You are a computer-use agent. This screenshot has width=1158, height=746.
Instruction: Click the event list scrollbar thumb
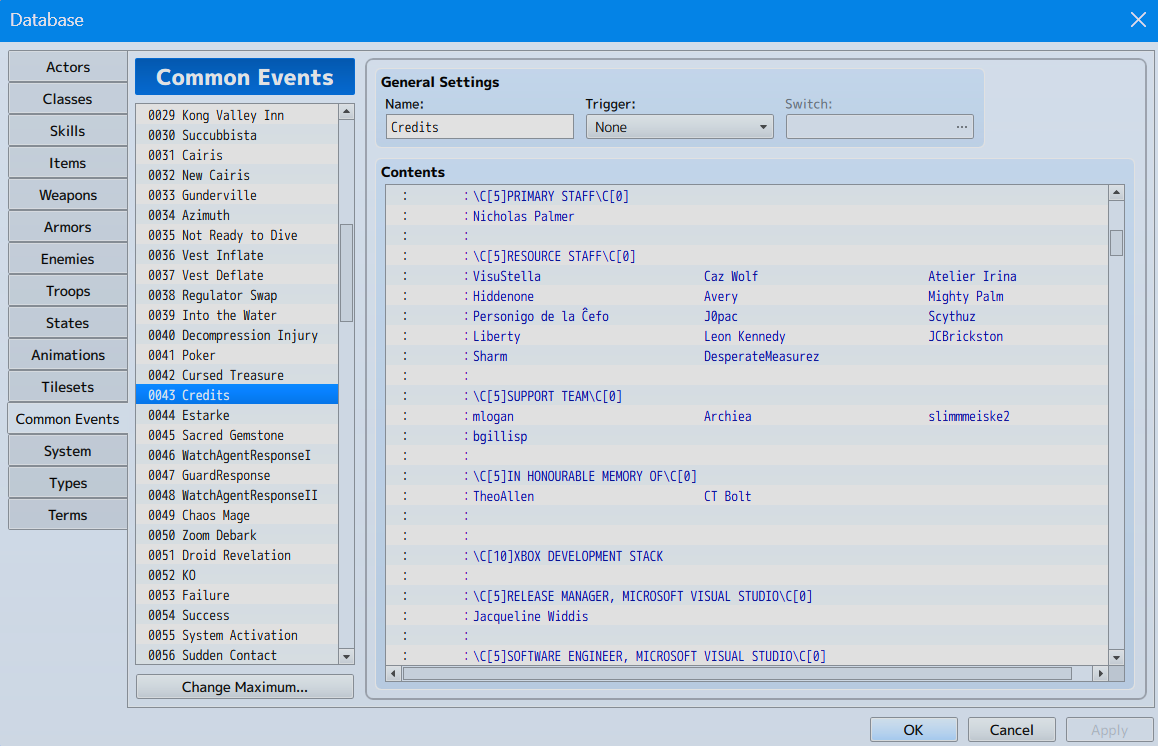click(x=346, y=273)
